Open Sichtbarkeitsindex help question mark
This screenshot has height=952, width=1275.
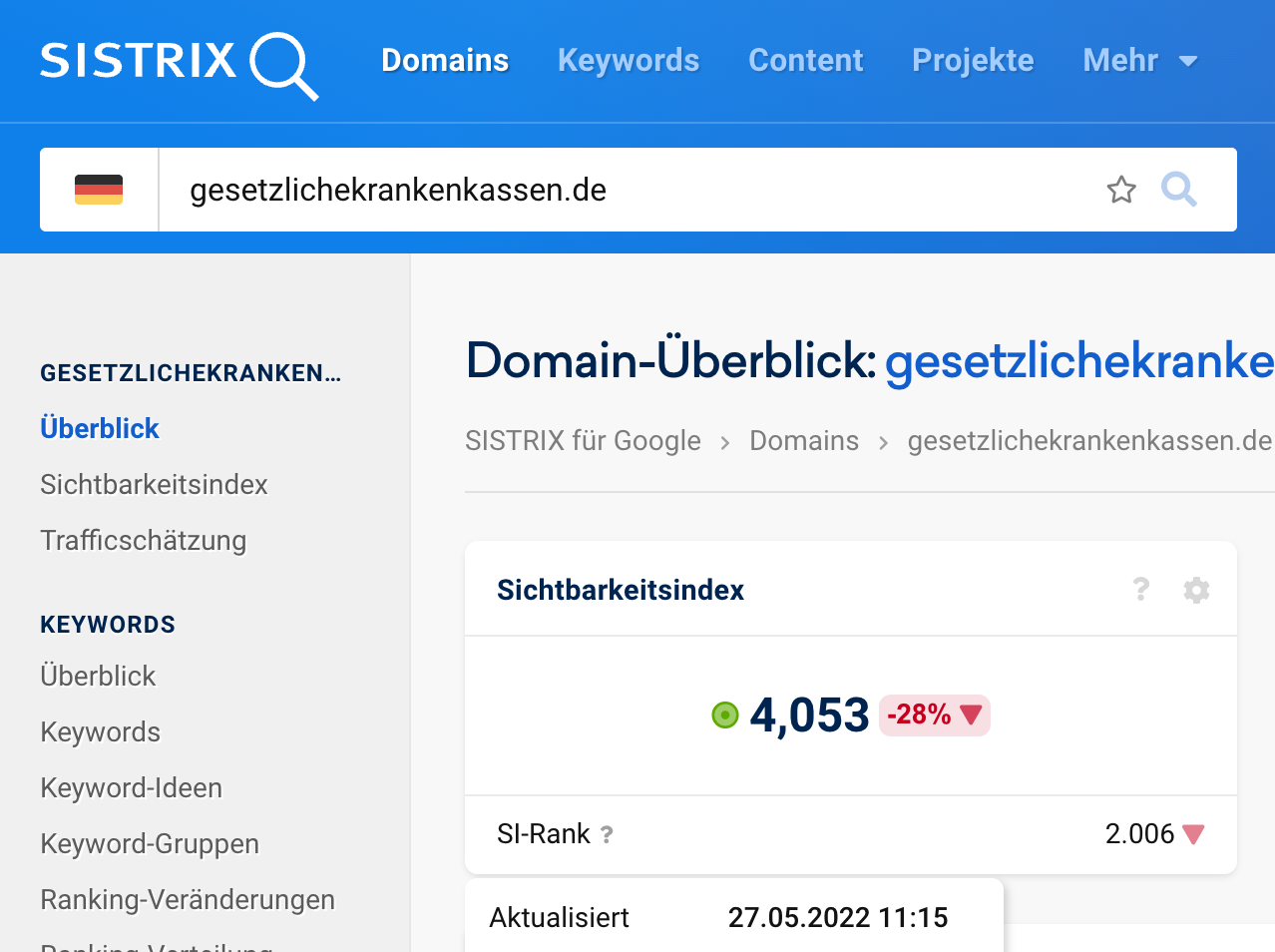pos(1141,590)
